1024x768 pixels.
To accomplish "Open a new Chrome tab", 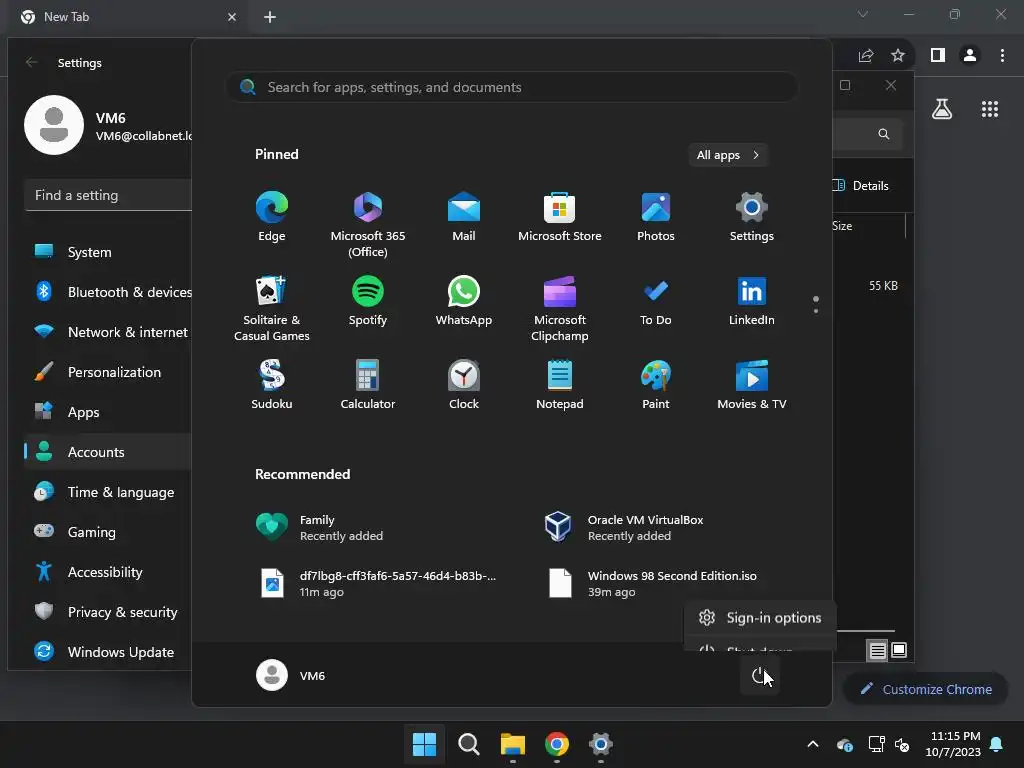I will 270,17.
